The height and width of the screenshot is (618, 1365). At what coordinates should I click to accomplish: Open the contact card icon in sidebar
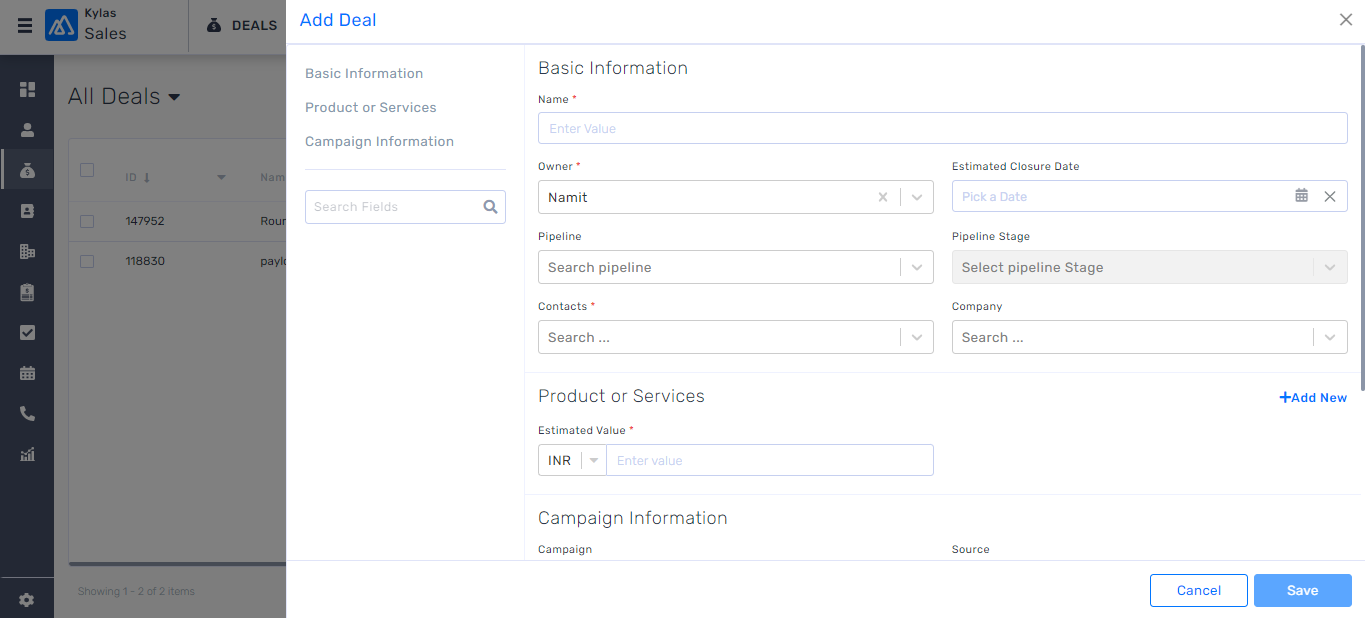(x=27, y=211)
